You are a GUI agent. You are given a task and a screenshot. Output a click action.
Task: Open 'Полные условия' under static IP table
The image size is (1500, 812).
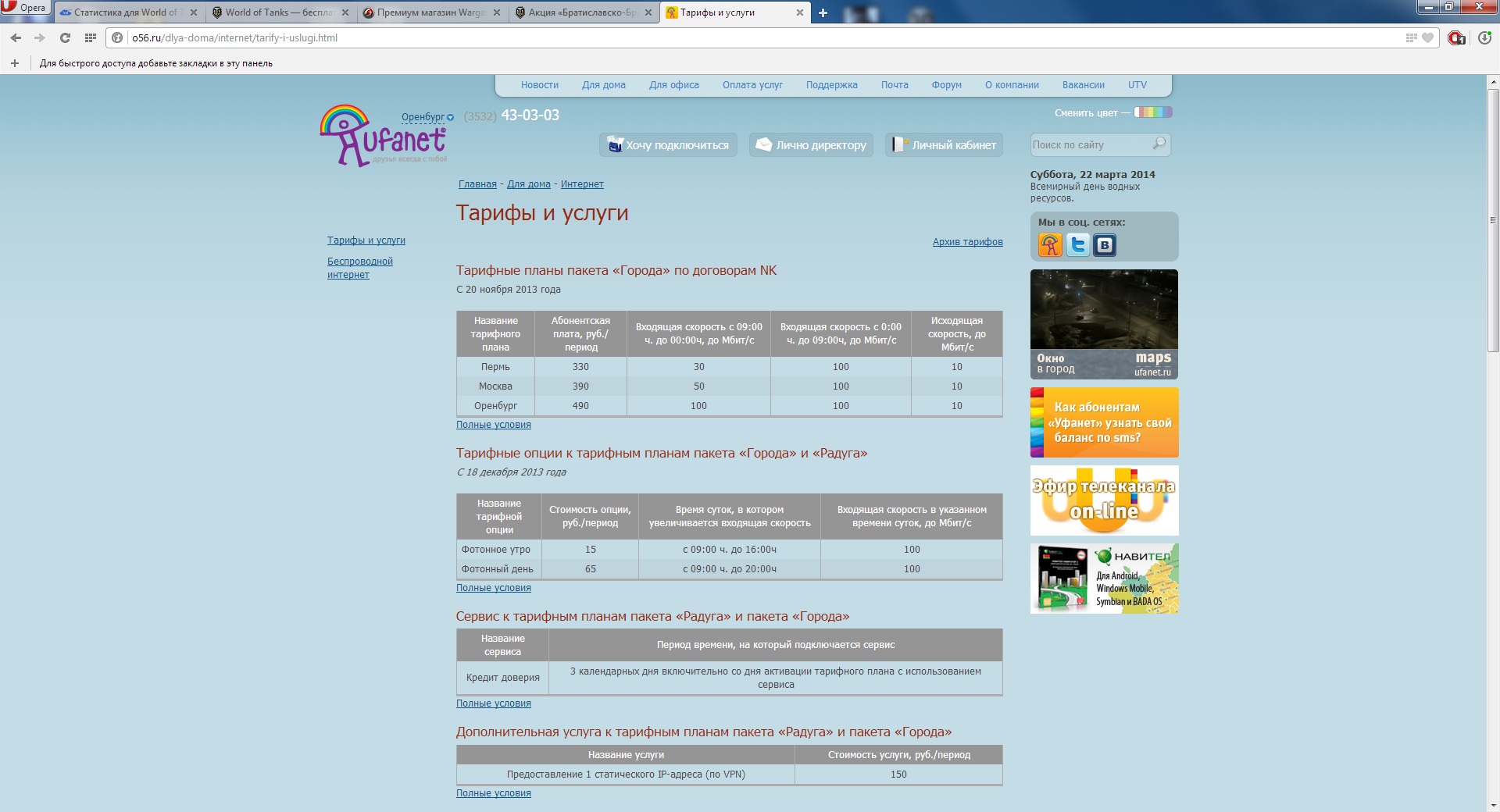point(494,793)
